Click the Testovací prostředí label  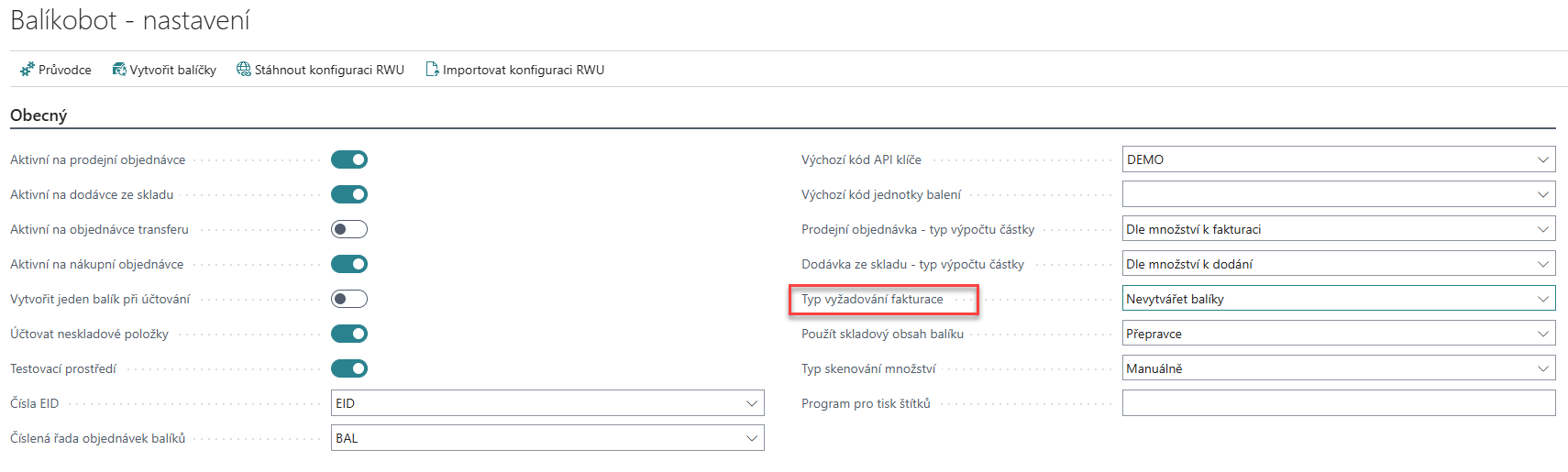[63, 368]
